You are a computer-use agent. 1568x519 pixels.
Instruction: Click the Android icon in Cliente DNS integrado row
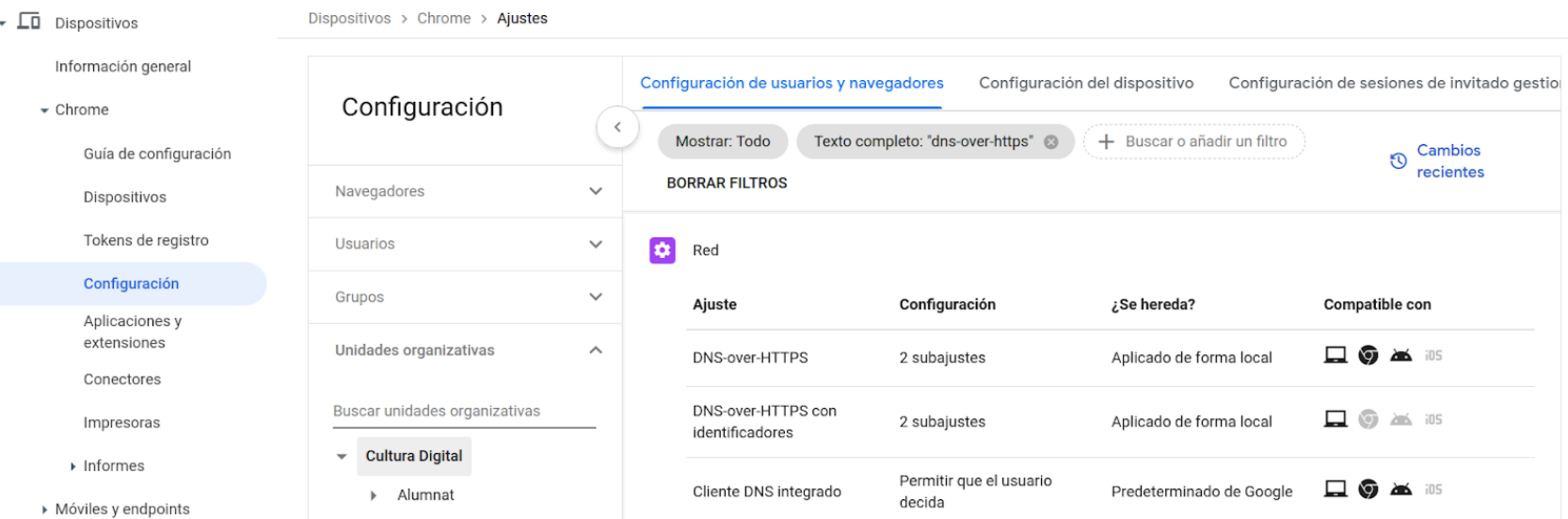[1400, 490]
